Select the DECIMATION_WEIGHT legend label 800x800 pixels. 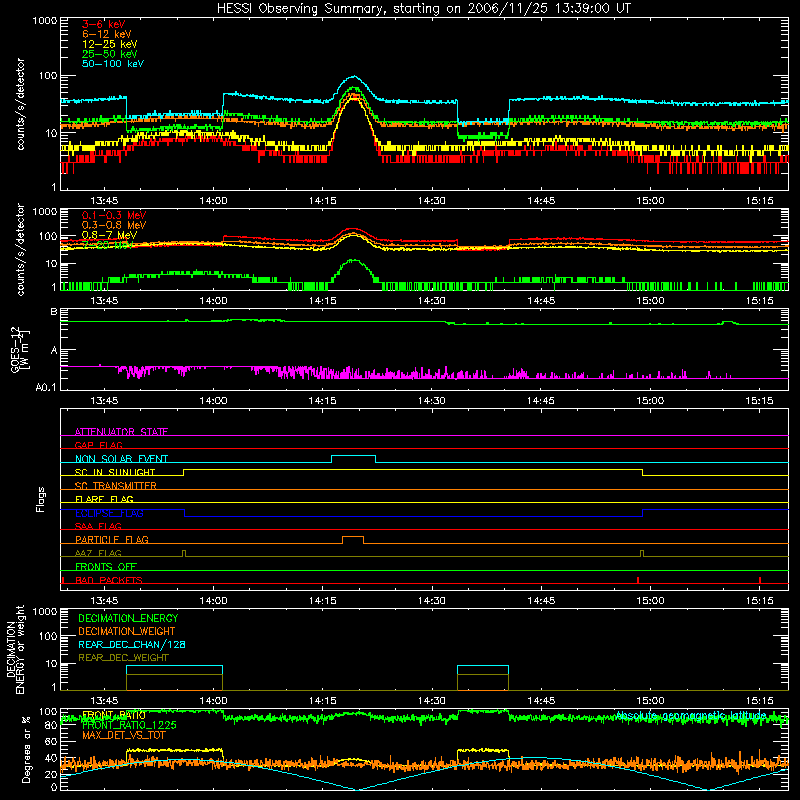(x=127, y=631)
